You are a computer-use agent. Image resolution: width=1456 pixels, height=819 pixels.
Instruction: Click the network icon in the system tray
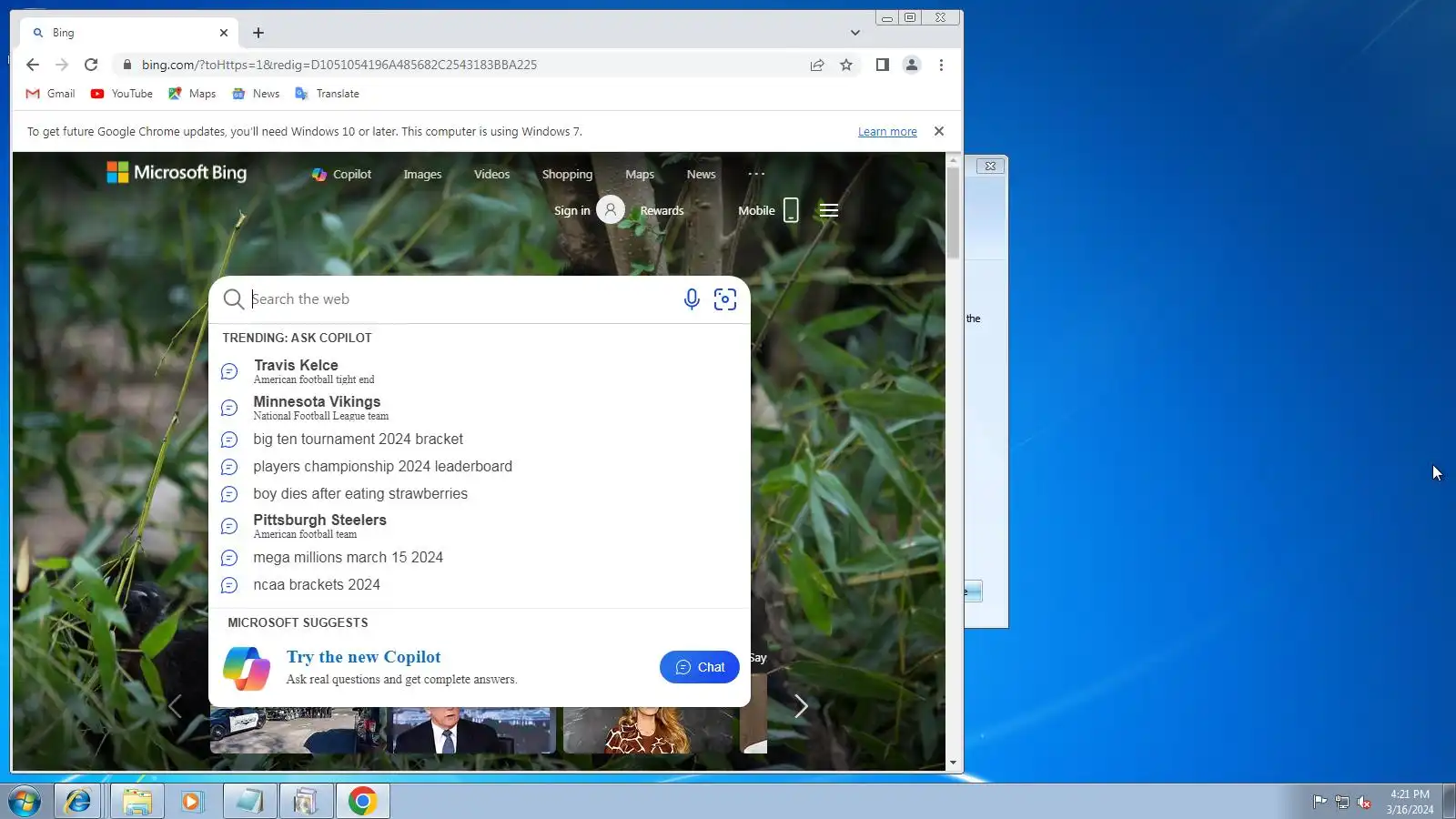pyautogui.click(x=1342, y=802)
